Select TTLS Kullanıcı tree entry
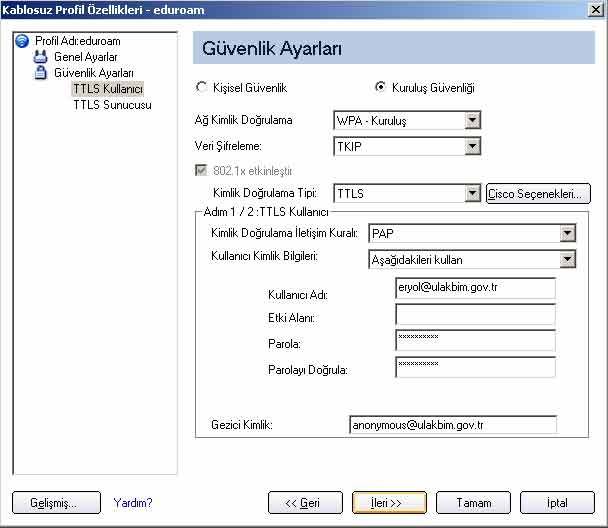The image size is (608, 528). 108,89
